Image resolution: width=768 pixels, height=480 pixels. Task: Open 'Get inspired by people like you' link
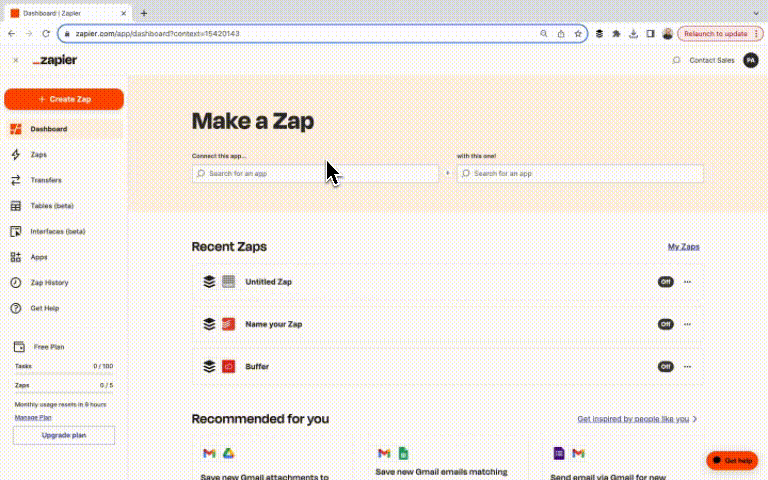[637, 419]
